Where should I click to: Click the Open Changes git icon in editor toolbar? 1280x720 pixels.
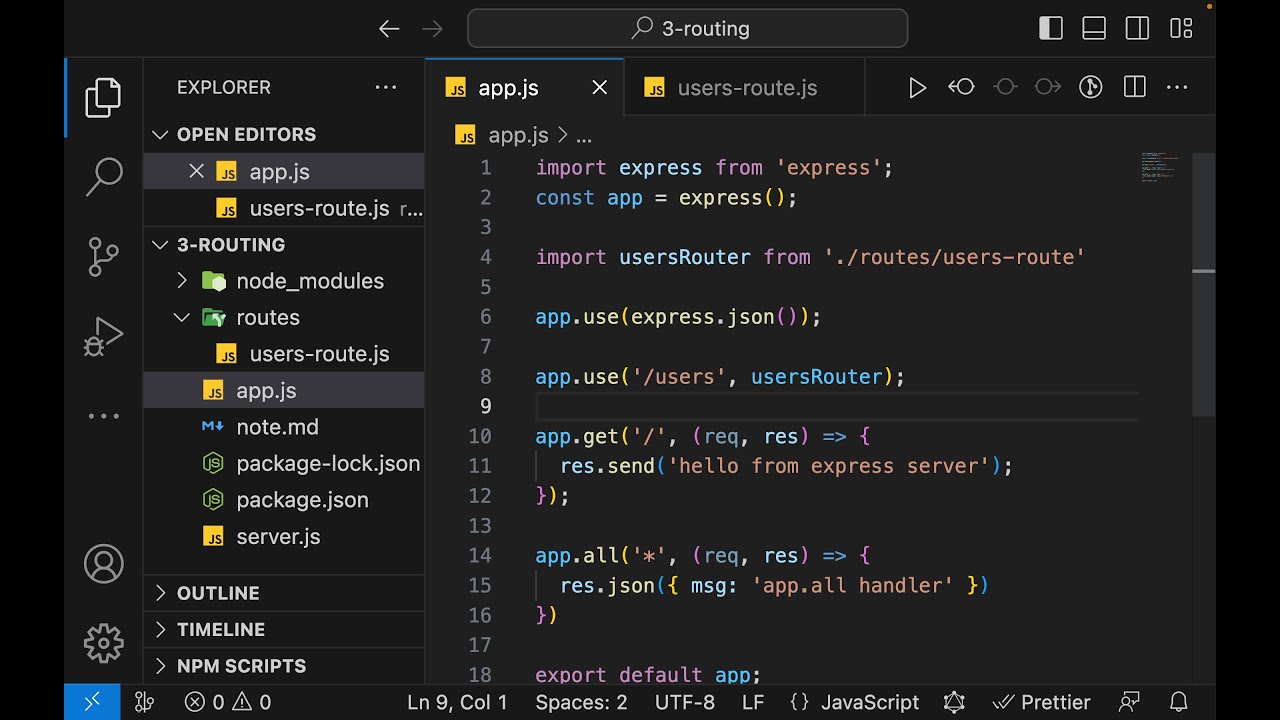1090,88
